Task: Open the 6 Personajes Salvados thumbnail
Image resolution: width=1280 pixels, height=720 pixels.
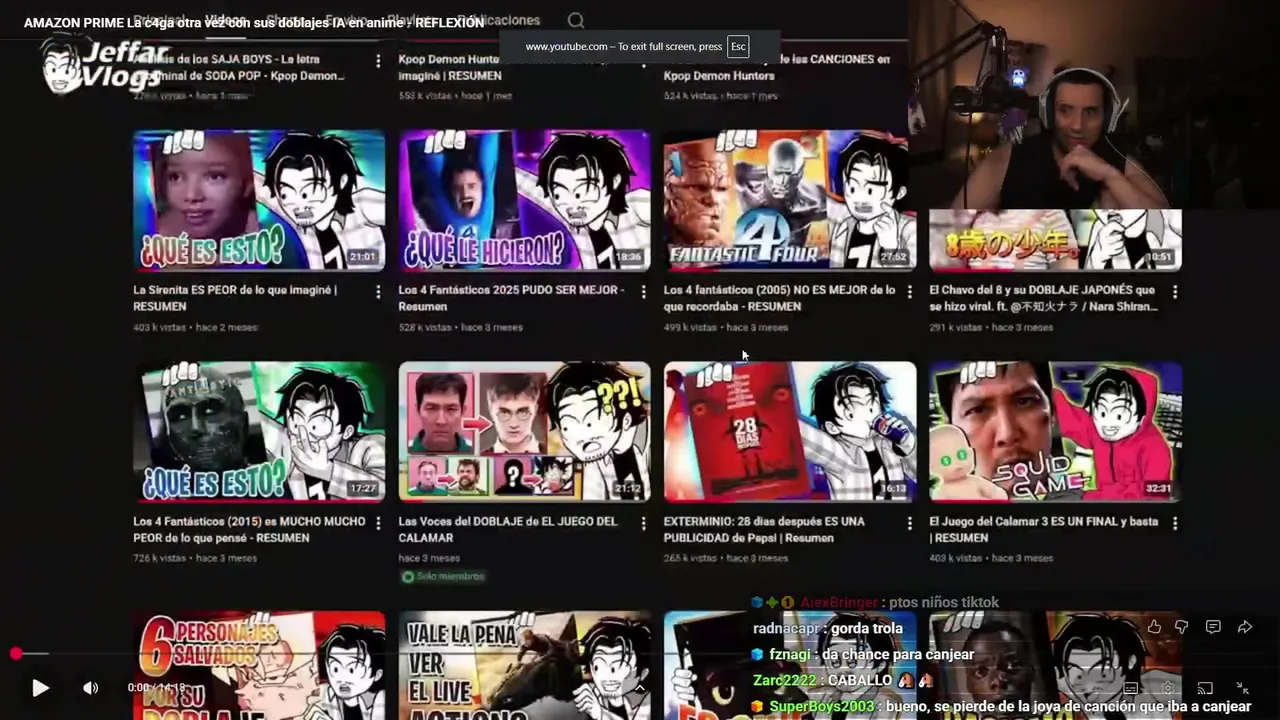Action: coord(259,665)
